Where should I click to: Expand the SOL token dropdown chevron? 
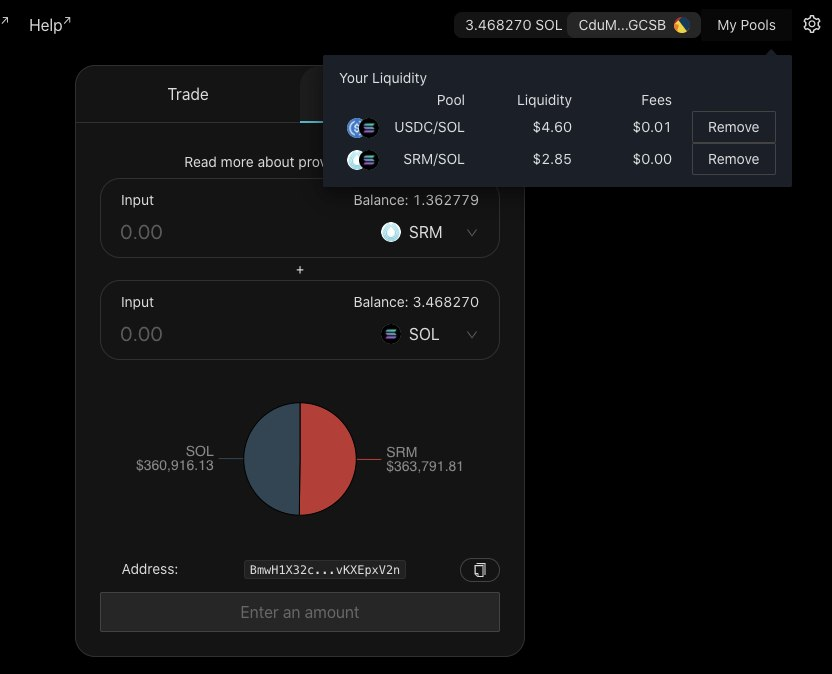pyautogui.click(x=472, y=334)
